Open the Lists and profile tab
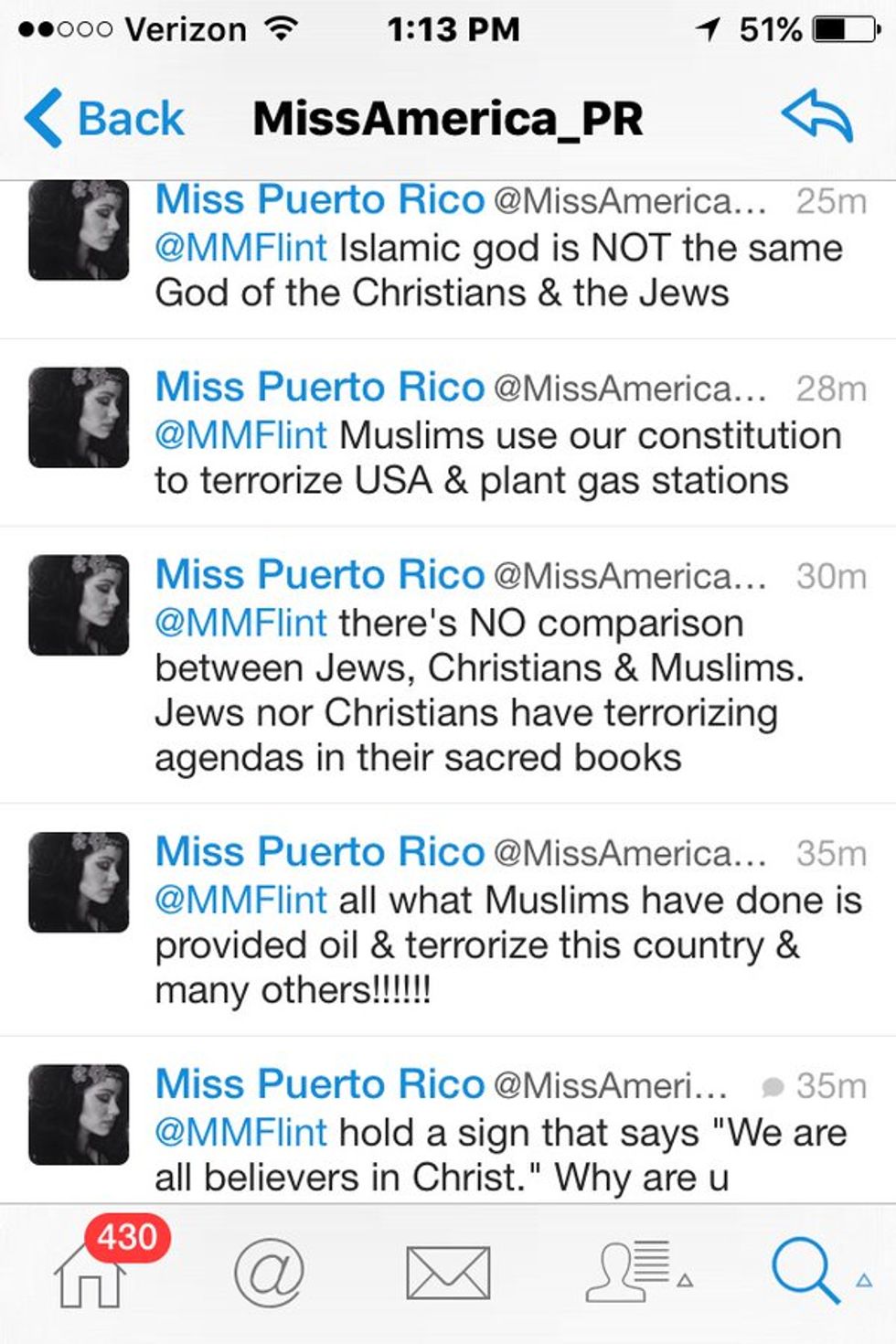This screenshot has width=896, height=1344. (x=629, y=1271)
